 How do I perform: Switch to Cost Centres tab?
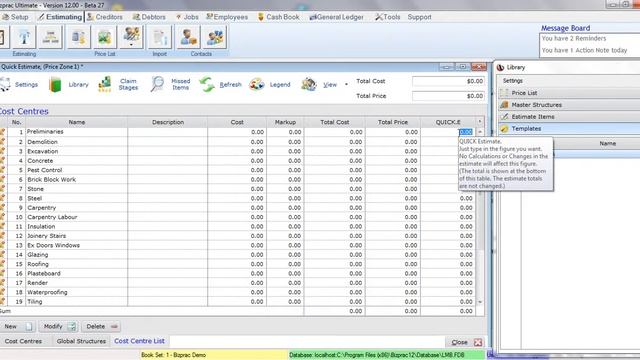(x=23, y=341)
